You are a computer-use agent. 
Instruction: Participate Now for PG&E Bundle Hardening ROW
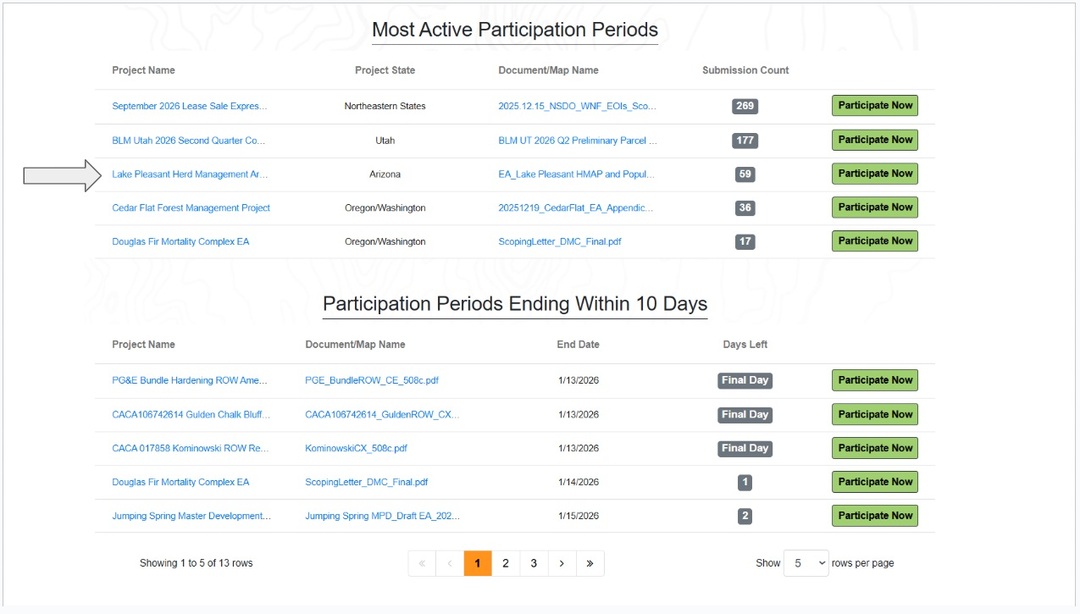875,381
